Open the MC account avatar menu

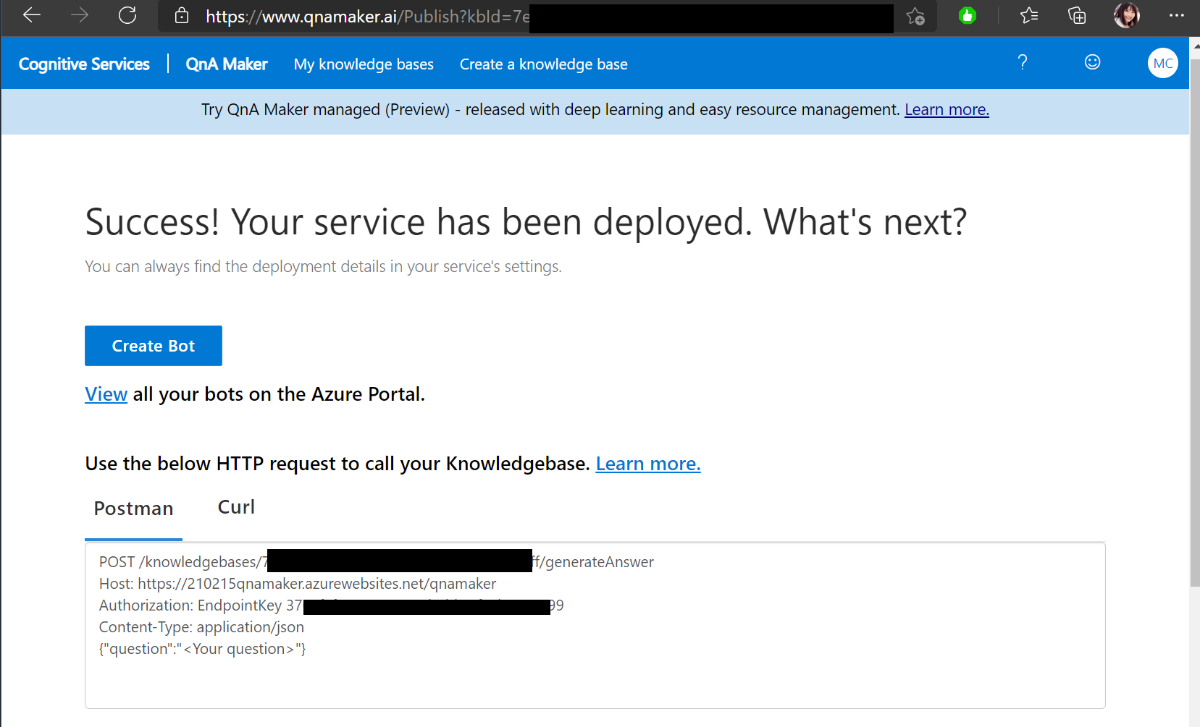[x=1162, y=62]
